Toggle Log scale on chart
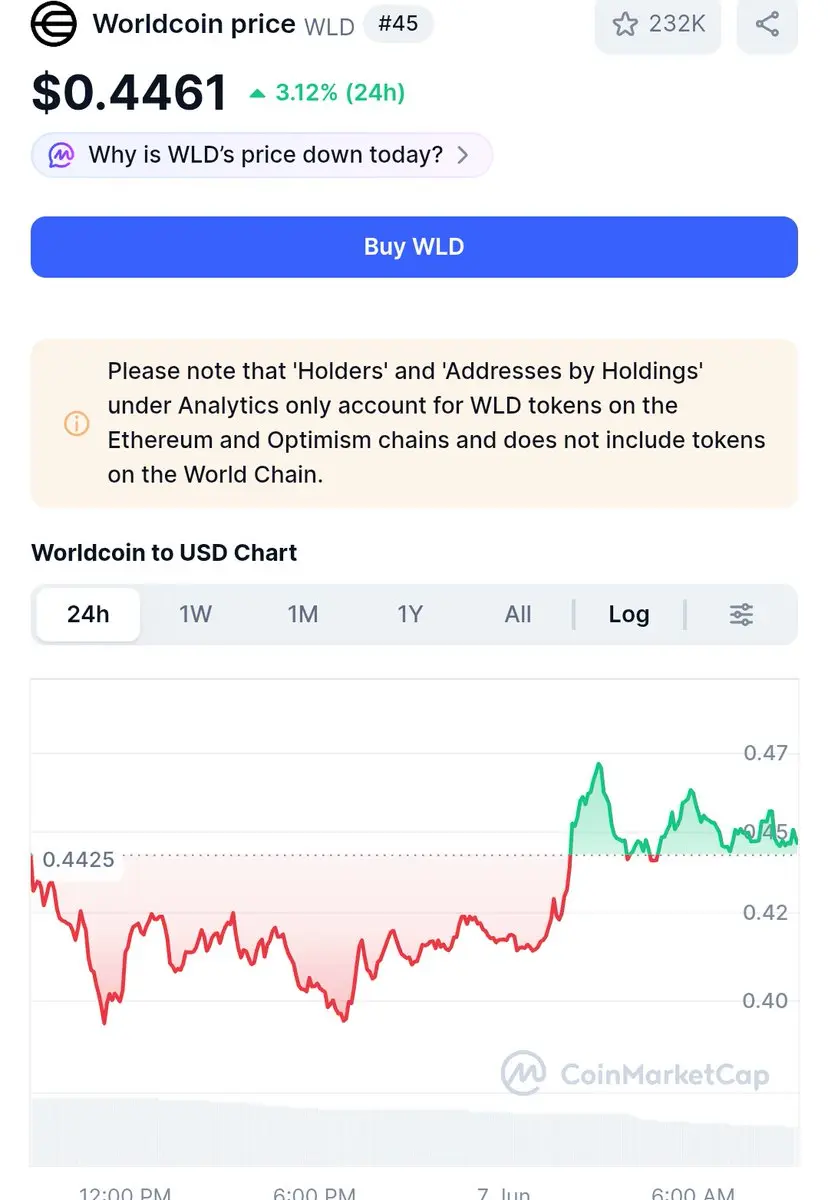 point(629,614)
